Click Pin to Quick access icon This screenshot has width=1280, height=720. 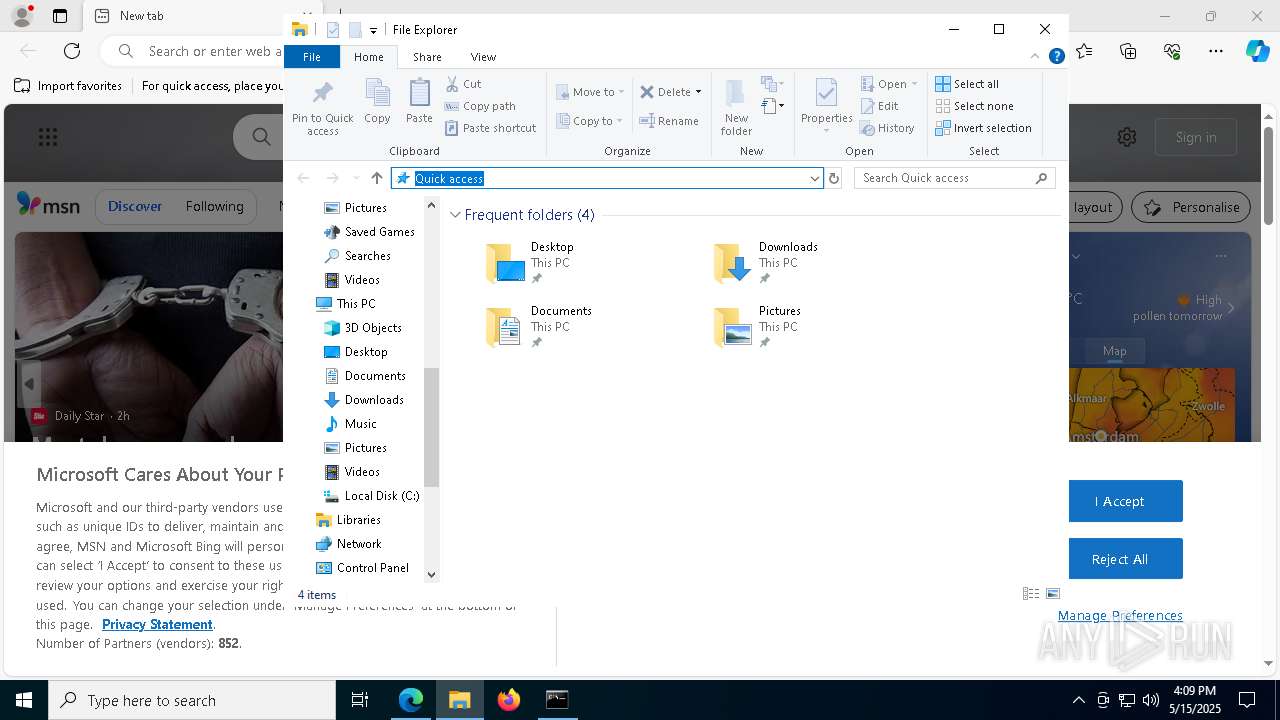(x=322, y=107)
